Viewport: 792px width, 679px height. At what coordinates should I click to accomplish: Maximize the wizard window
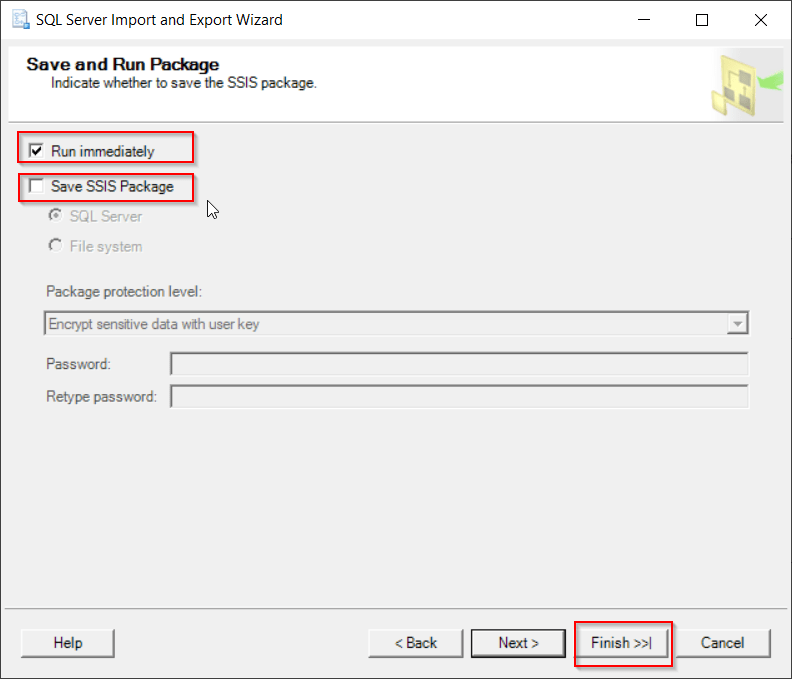pyautogui.click(x=702, y=20)
